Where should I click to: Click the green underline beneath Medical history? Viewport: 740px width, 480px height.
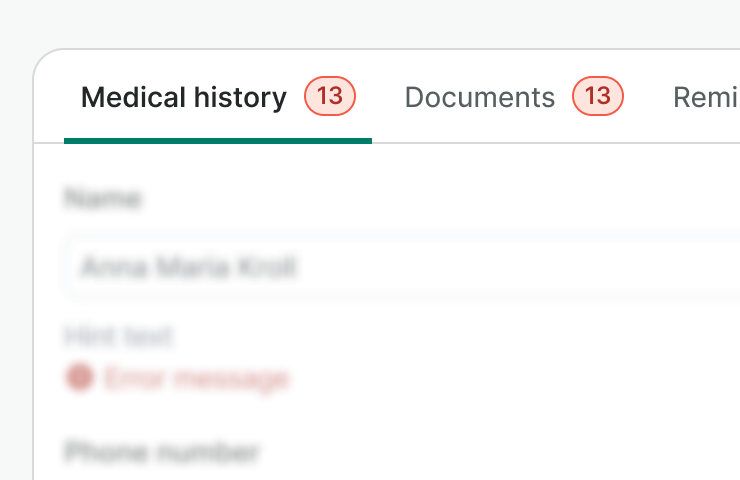[217, 140]
